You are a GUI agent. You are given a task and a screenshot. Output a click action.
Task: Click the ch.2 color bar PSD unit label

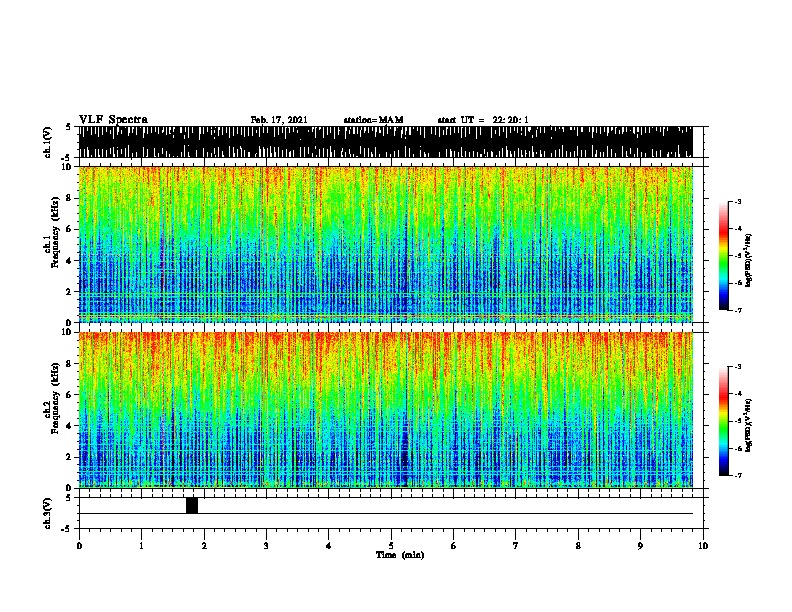(x=748, y=425)
